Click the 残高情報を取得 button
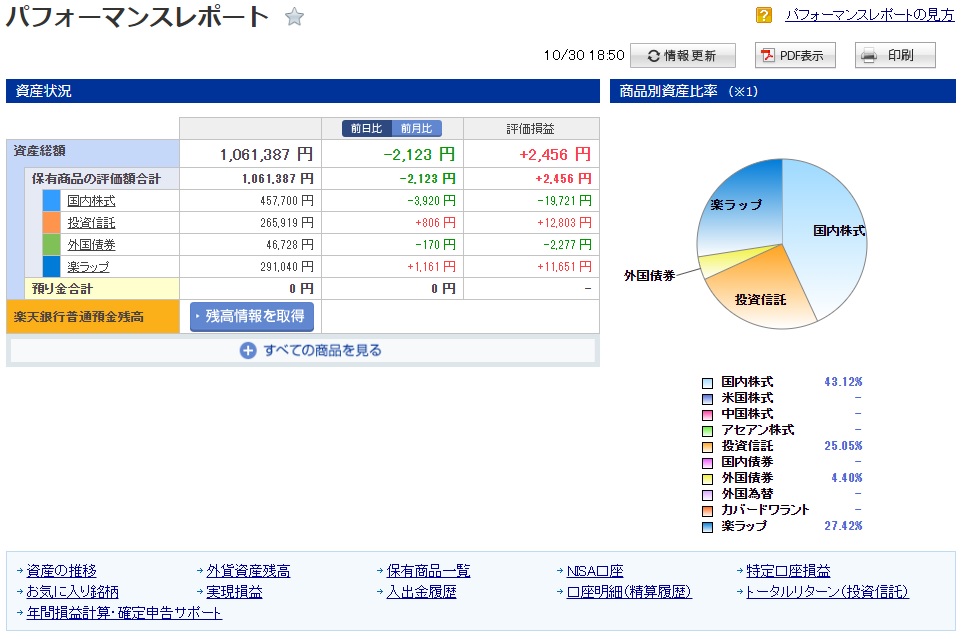 (252, 316)
